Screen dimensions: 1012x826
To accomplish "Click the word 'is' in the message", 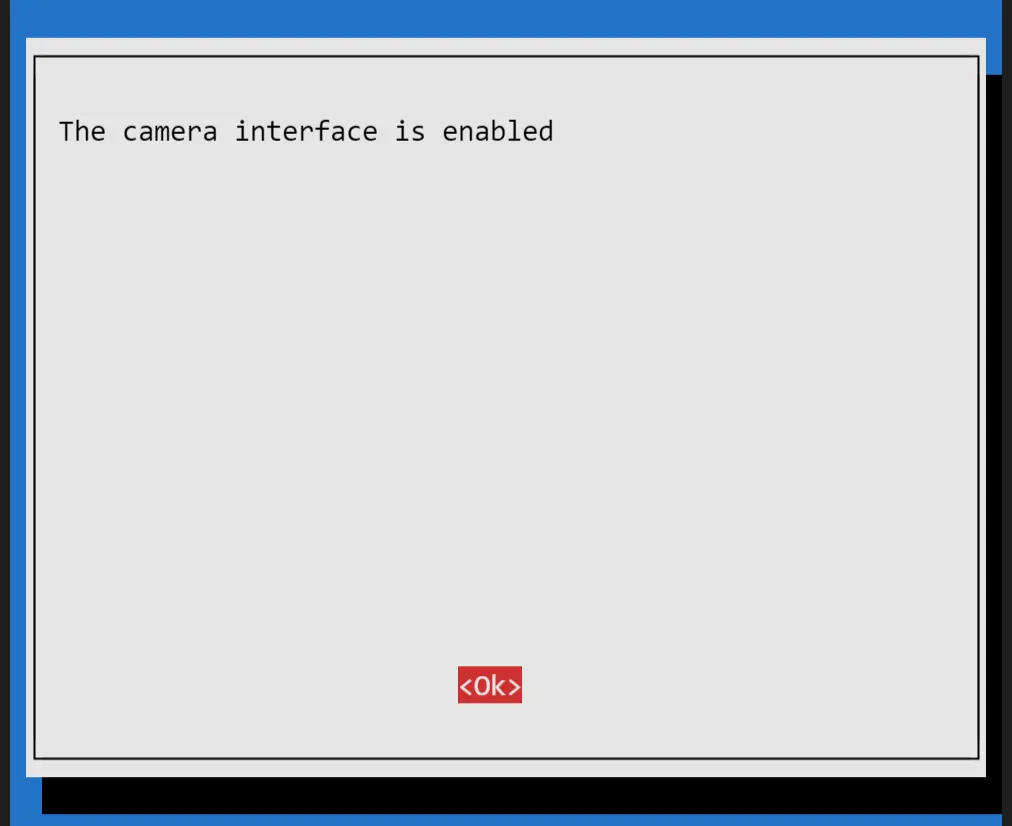I will [410, 132].
